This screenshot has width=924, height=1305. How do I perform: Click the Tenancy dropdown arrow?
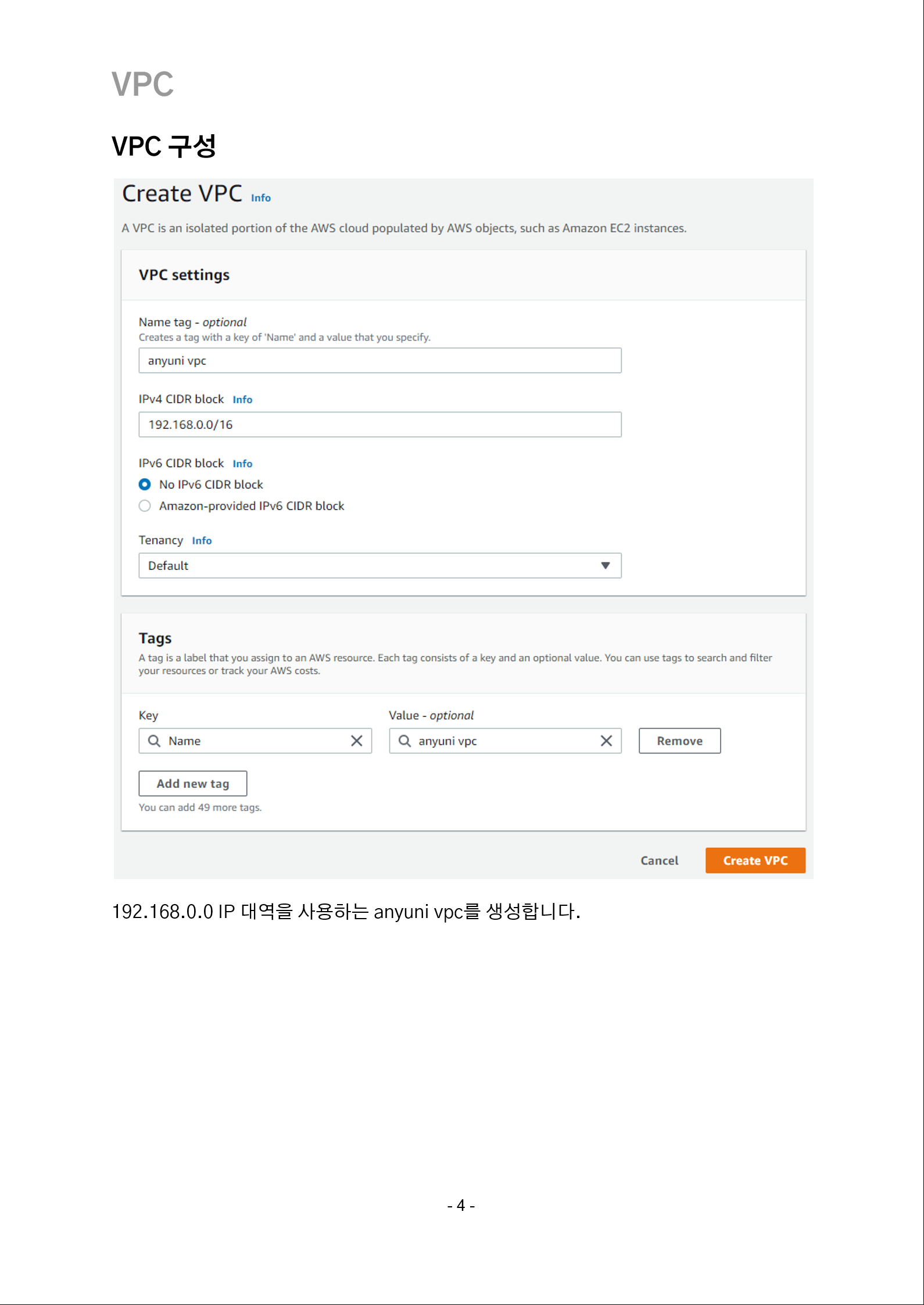pyautogui.click(x=605, y=566)
